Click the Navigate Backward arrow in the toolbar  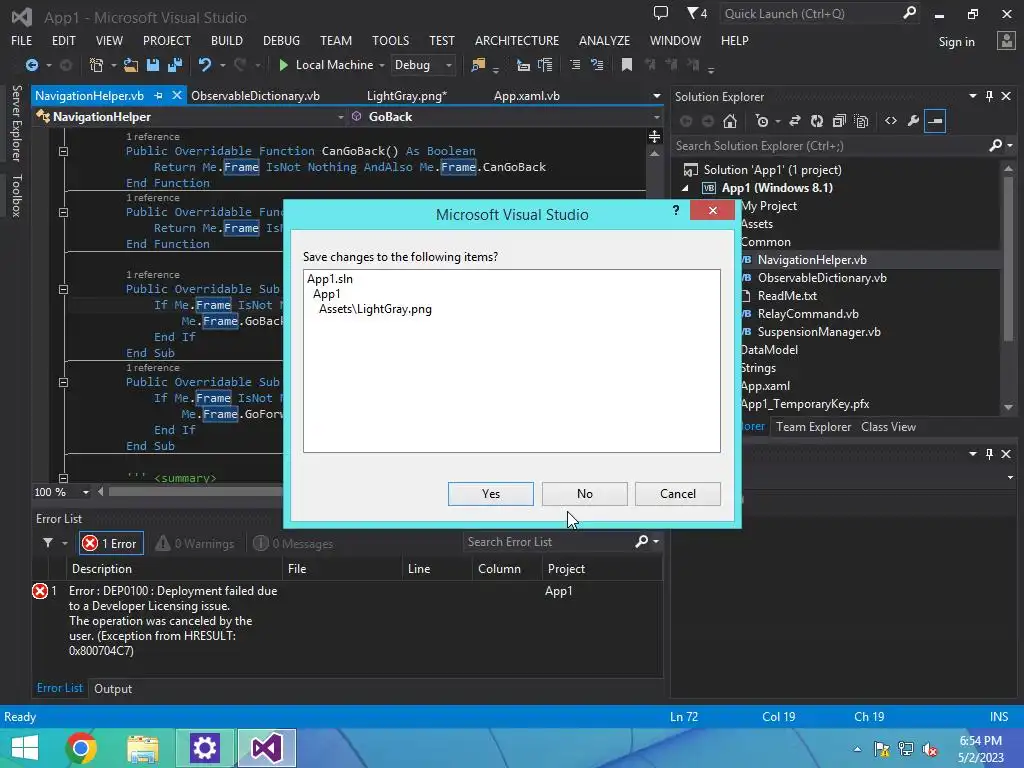31,65
